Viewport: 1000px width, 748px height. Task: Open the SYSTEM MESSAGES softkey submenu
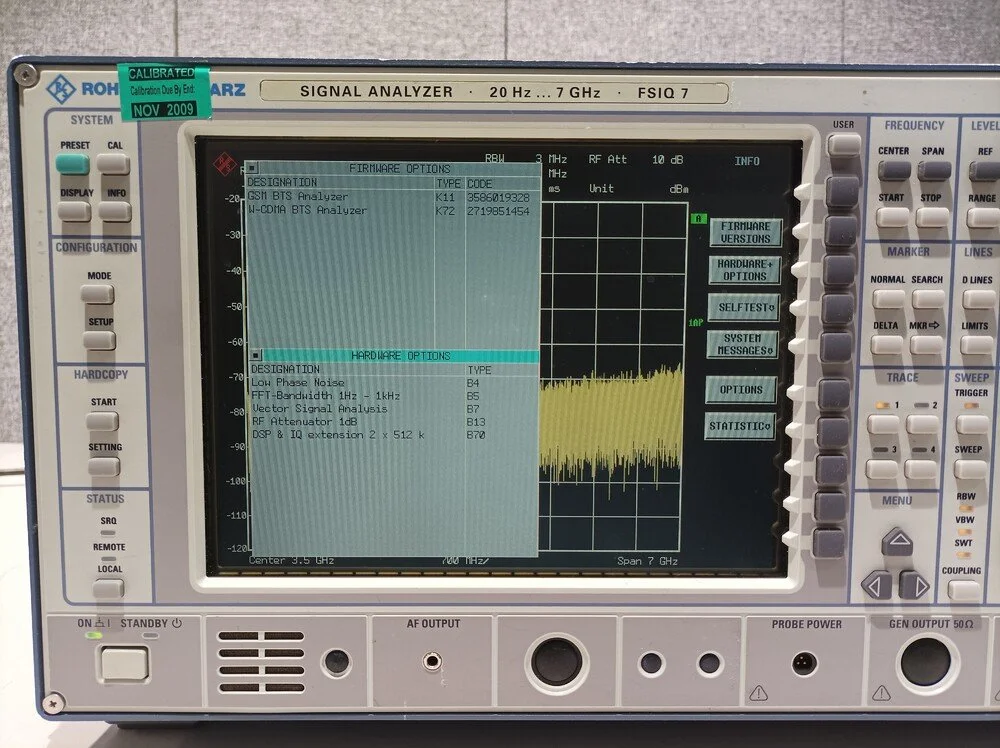click(742, 343)
